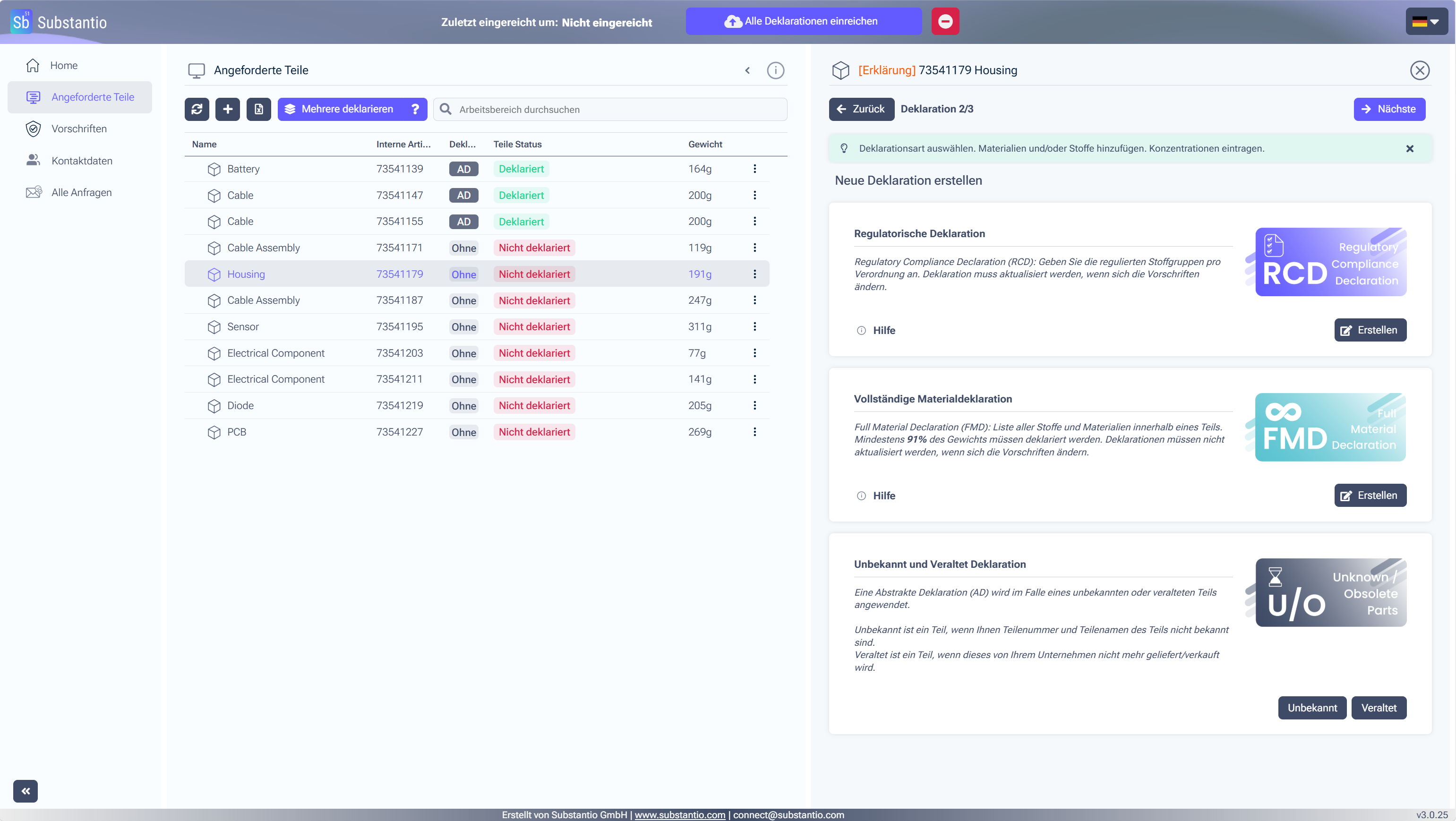Click the Excel export icon button
The image size is (1456, 821).
click(x=259, y=109)
